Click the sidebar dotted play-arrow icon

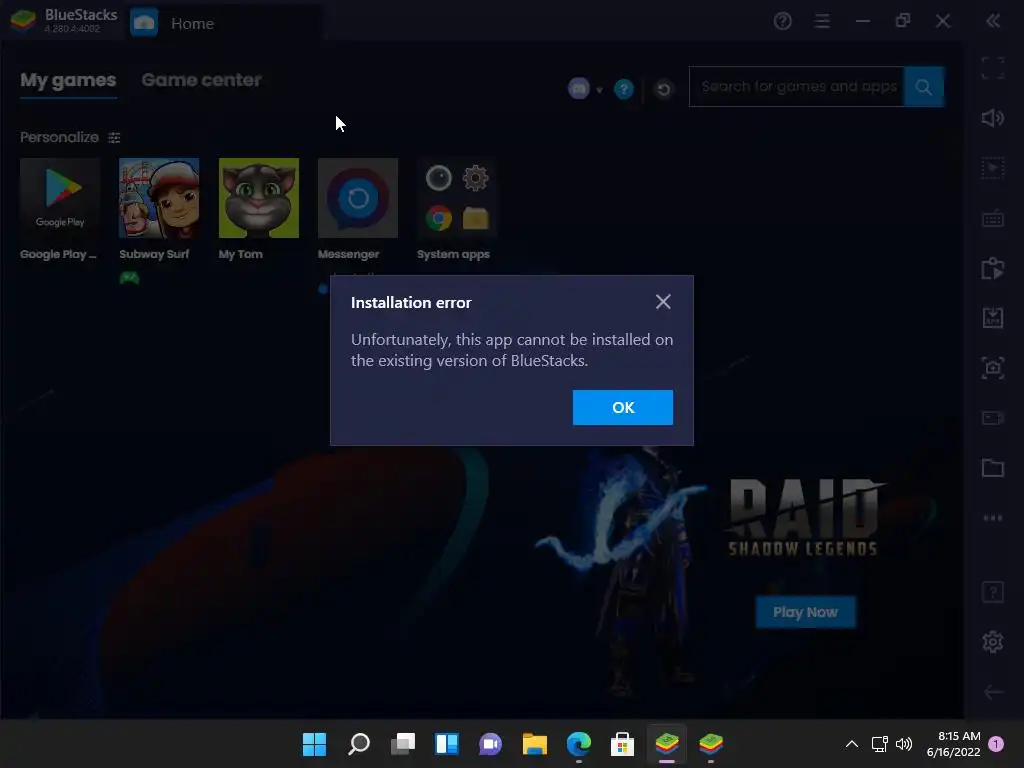coord(993,168)
